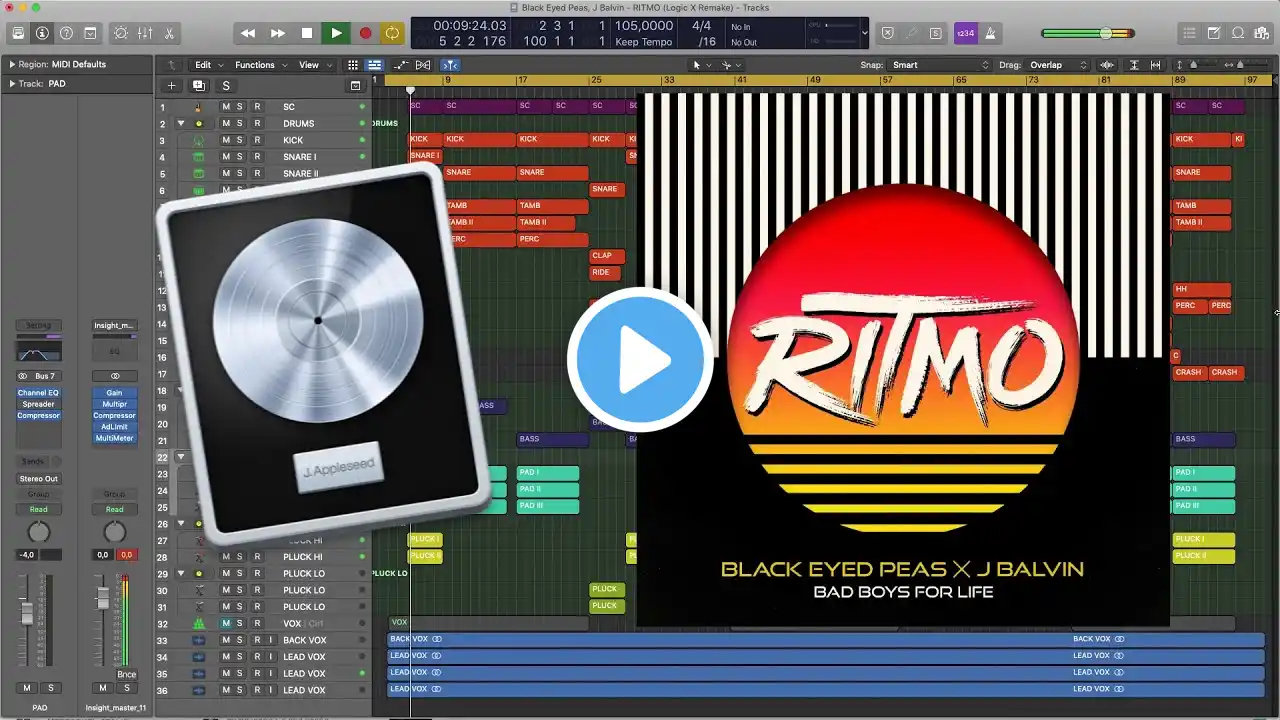Expand the Region MIDI Defaults triangle
Viewport: 1280px width, 720px height.
click(12, 65)
